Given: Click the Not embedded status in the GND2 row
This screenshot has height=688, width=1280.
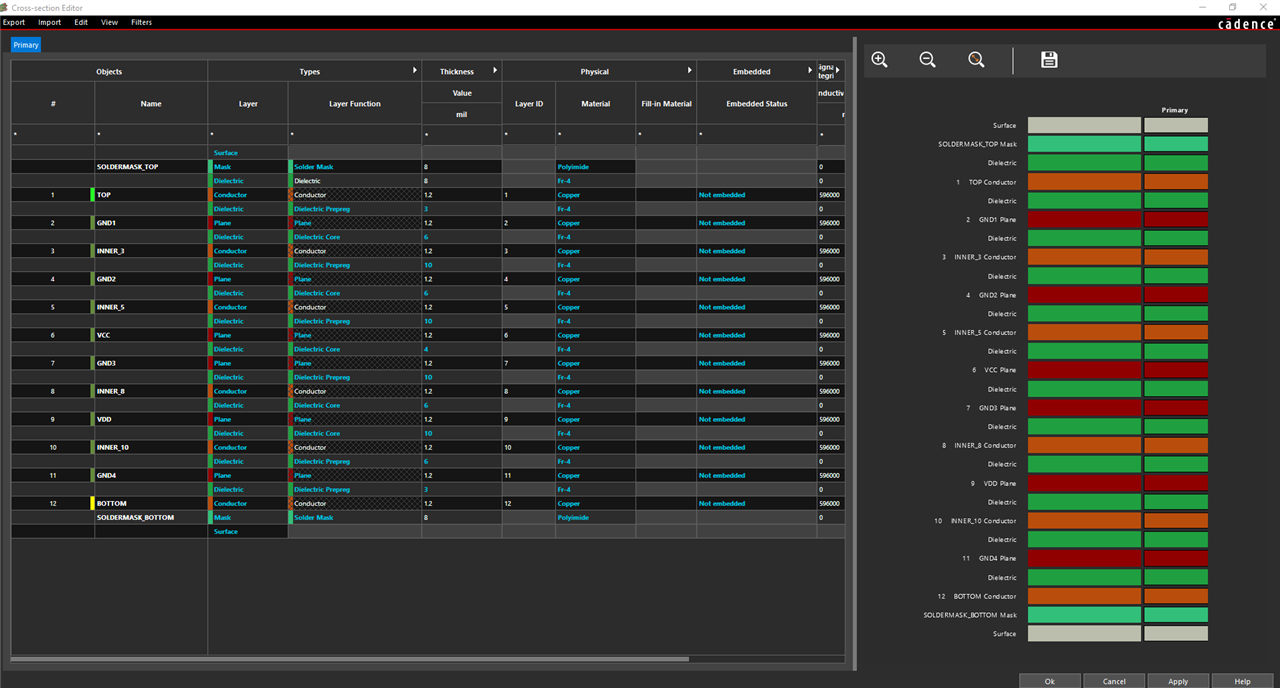Looking at the screenshot, I should 757,279.
